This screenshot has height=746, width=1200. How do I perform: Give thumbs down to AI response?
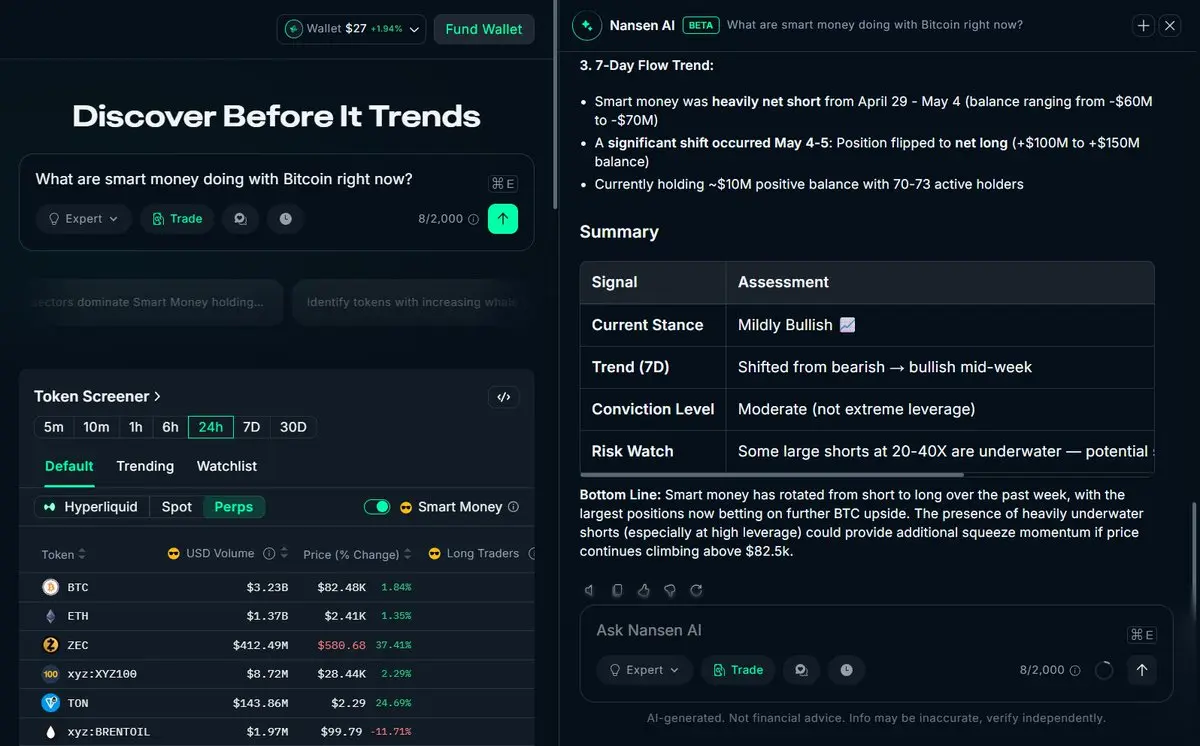[x=670, y=591]
